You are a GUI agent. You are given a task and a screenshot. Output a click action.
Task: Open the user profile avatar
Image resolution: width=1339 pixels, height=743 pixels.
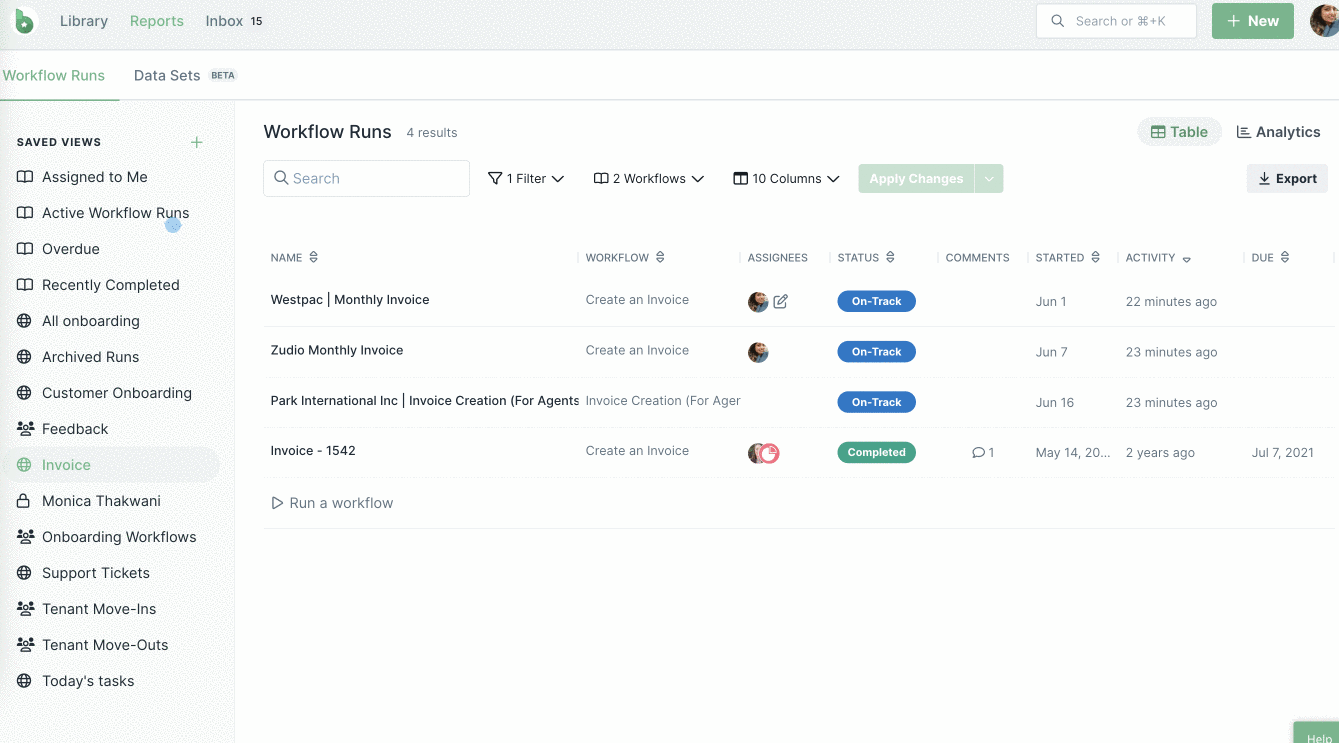pos(1325,21)
